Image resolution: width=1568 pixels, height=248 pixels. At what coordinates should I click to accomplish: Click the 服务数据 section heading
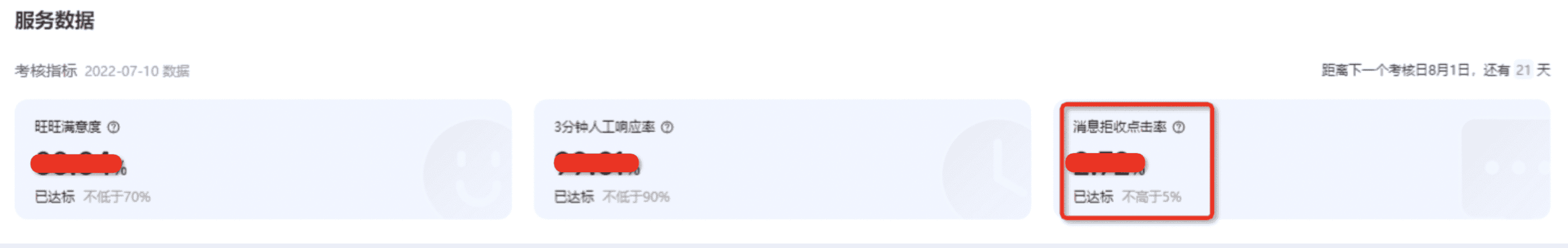55,21
